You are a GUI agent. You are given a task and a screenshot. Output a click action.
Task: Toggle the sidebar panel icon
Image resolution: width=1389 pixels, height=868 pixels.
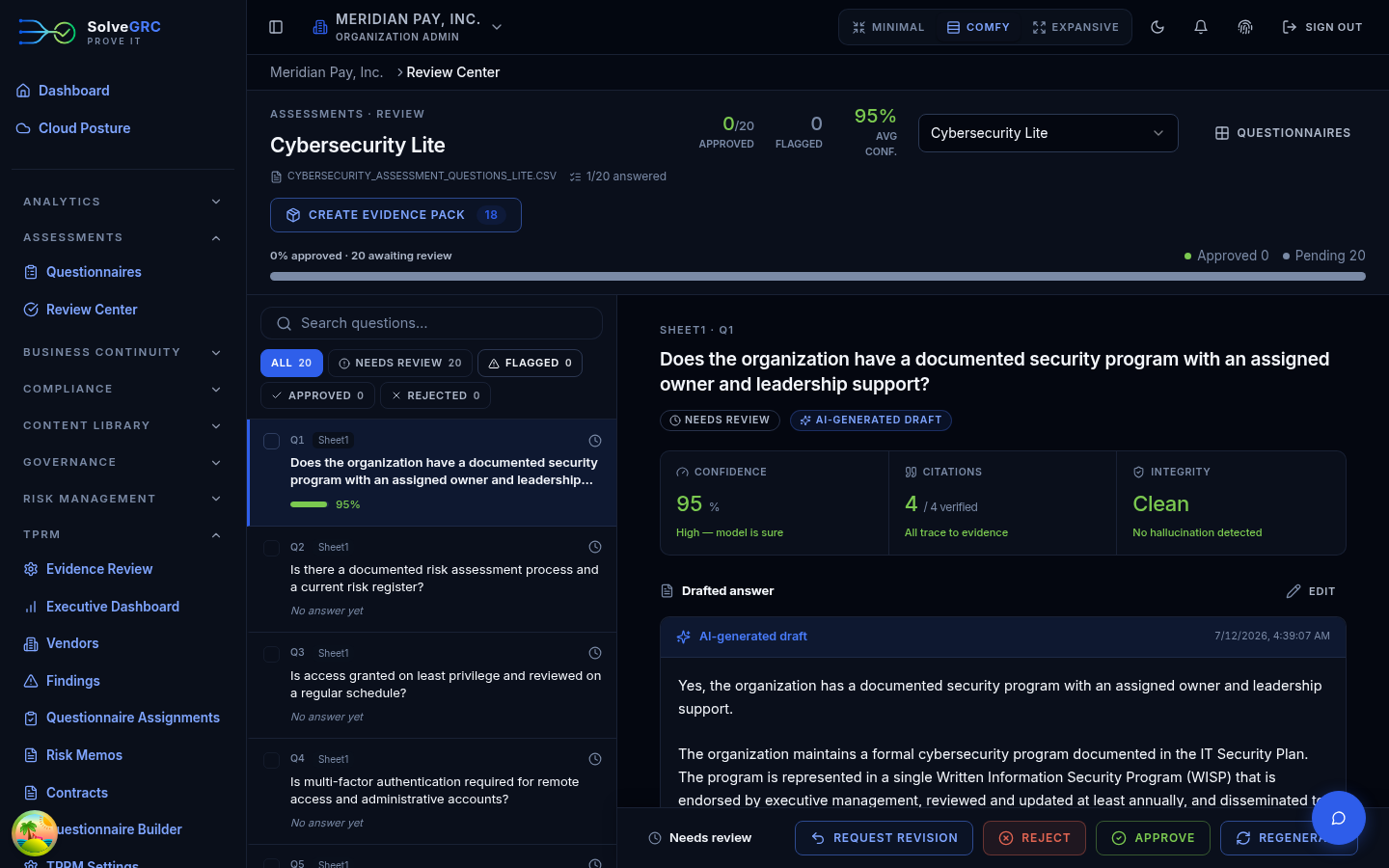(276, 27)
